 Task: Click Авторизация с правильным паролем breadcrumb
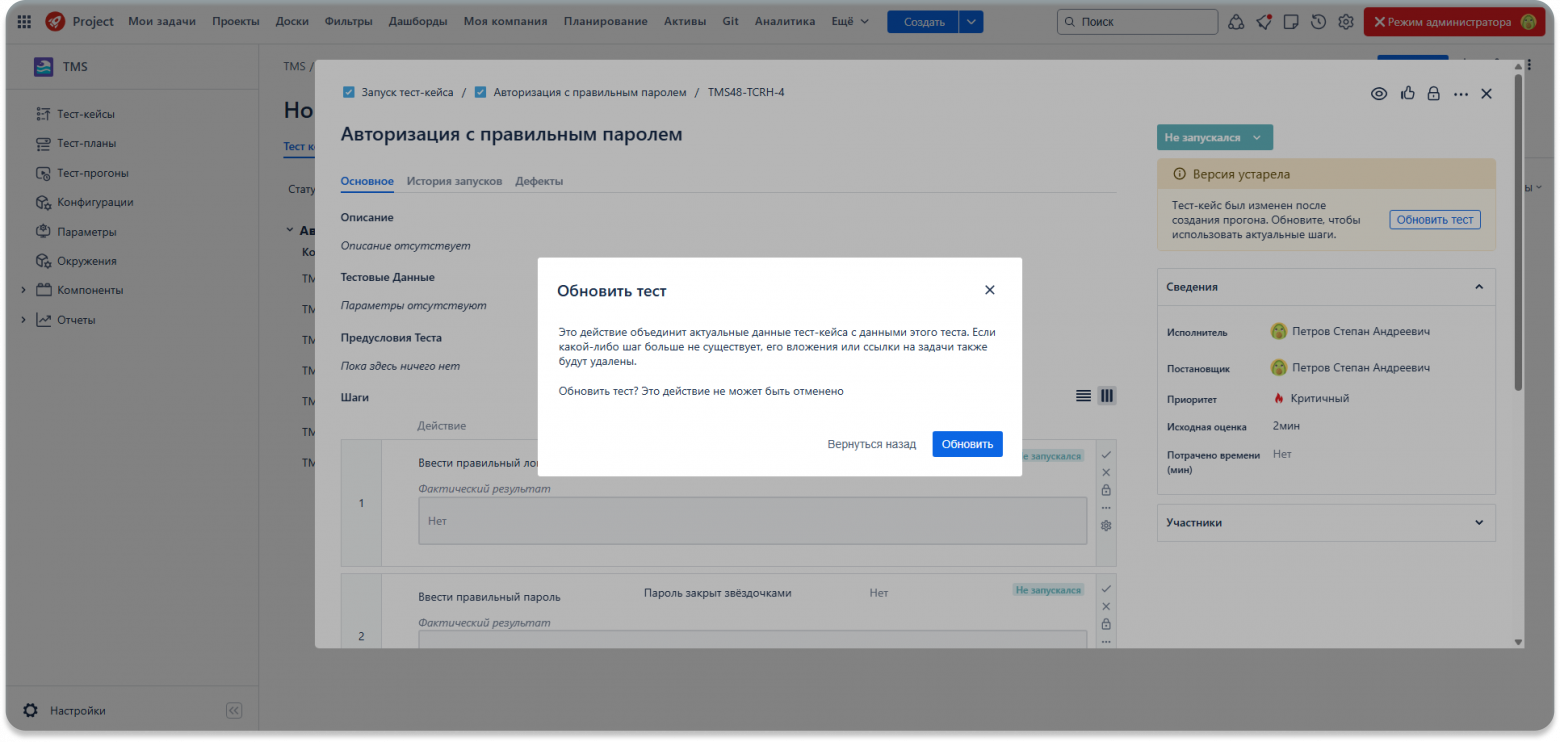pyautogui.click(x=590, y=92)
